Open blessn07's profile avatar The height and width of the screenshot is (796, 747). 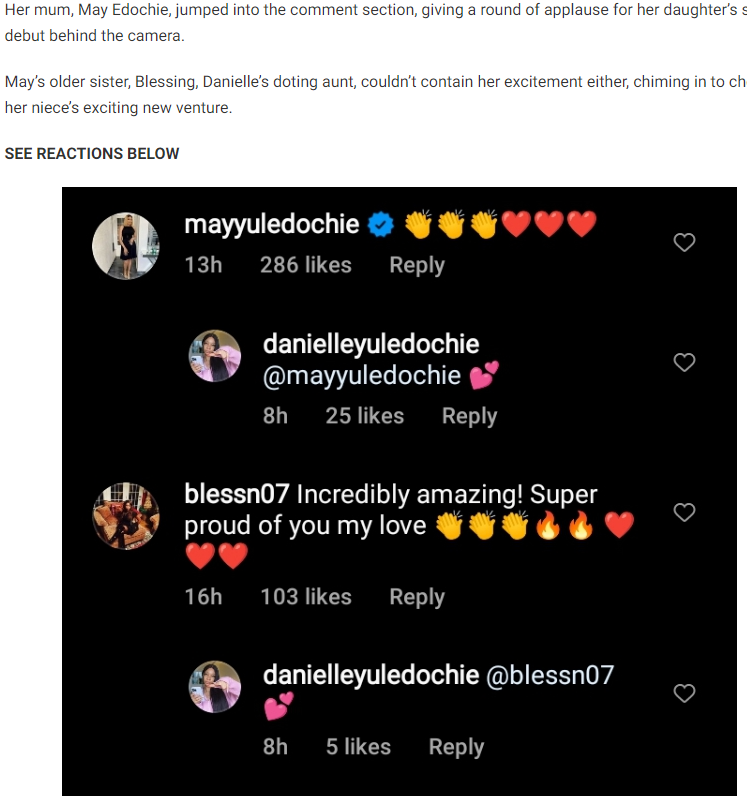pos(126,515)
